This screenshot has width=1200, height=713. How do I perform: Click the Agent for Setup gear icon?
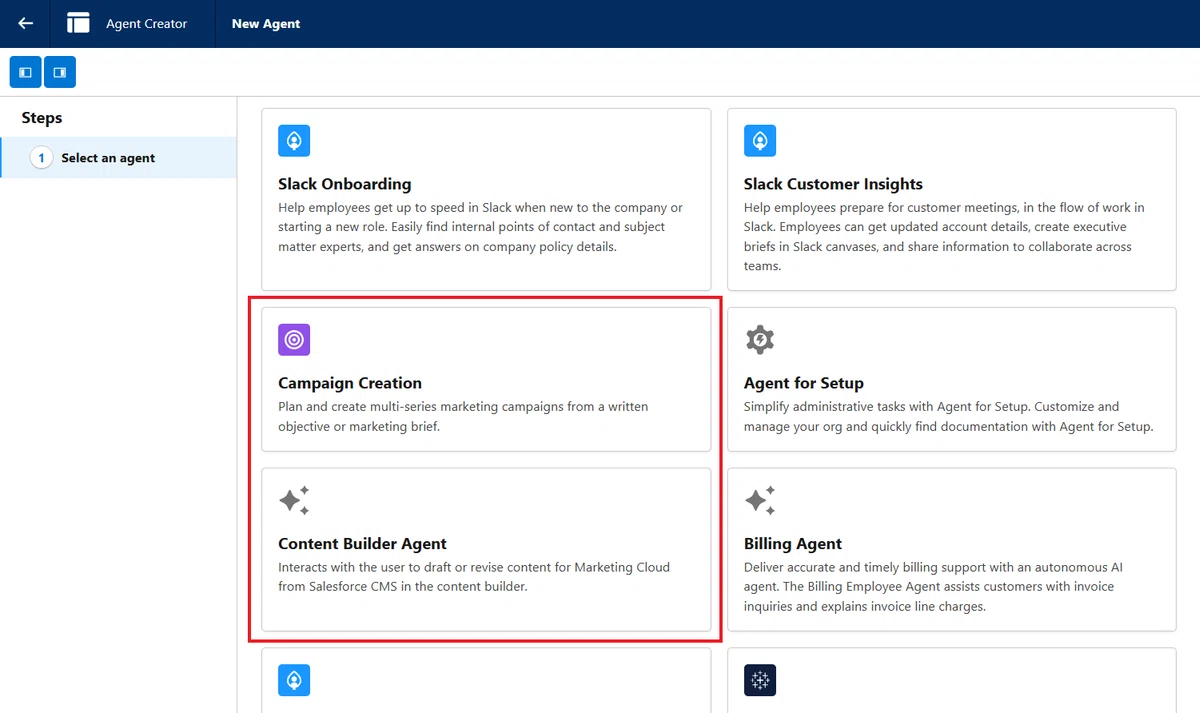pyautogui.click(x=760, y=340)
